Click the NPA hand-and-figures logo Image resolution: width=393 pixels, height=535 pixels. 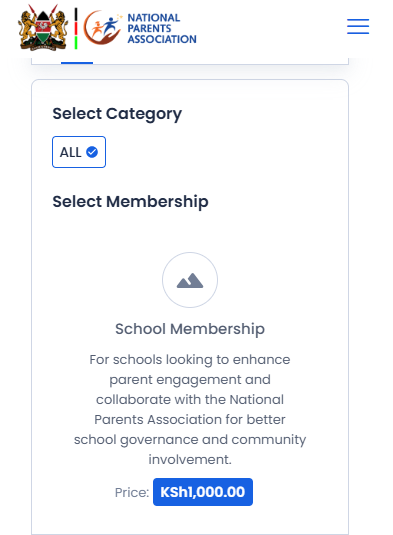[x=102, y=27]
